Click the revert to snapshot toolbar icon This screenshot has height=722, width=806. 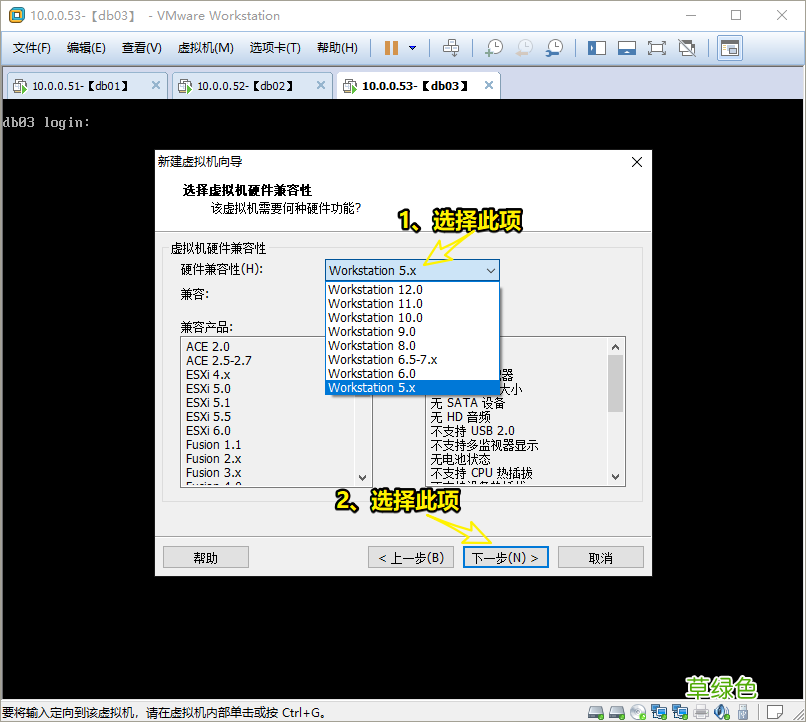[524, 48]
